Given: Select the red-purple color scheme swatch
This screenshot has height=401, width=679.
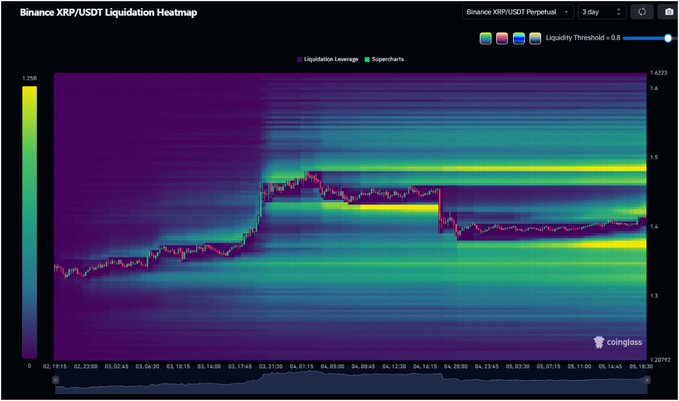Looking at the screenshot, I should pos(502,39).
